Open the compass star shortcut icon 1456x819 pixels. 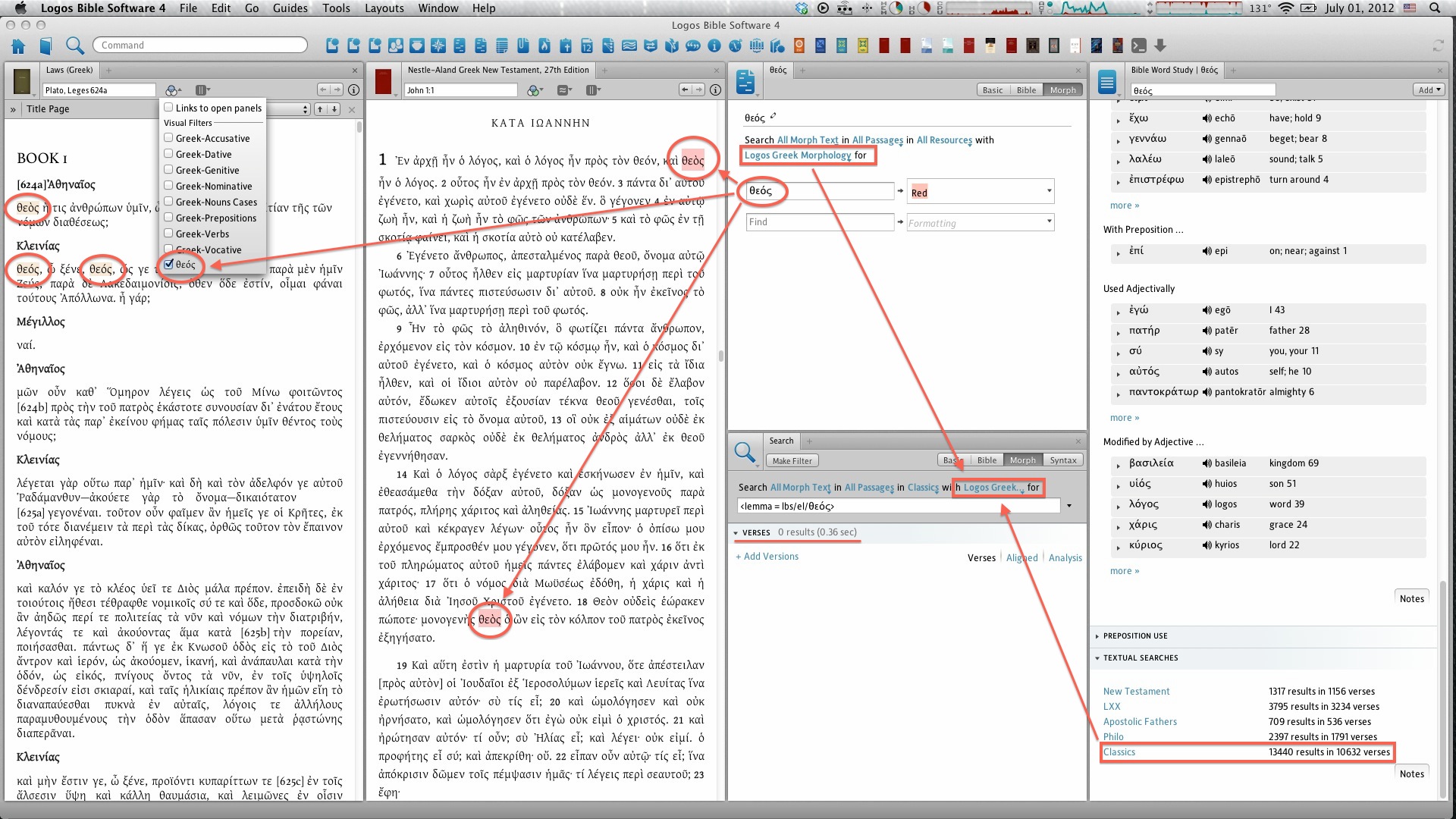point(438,45)
